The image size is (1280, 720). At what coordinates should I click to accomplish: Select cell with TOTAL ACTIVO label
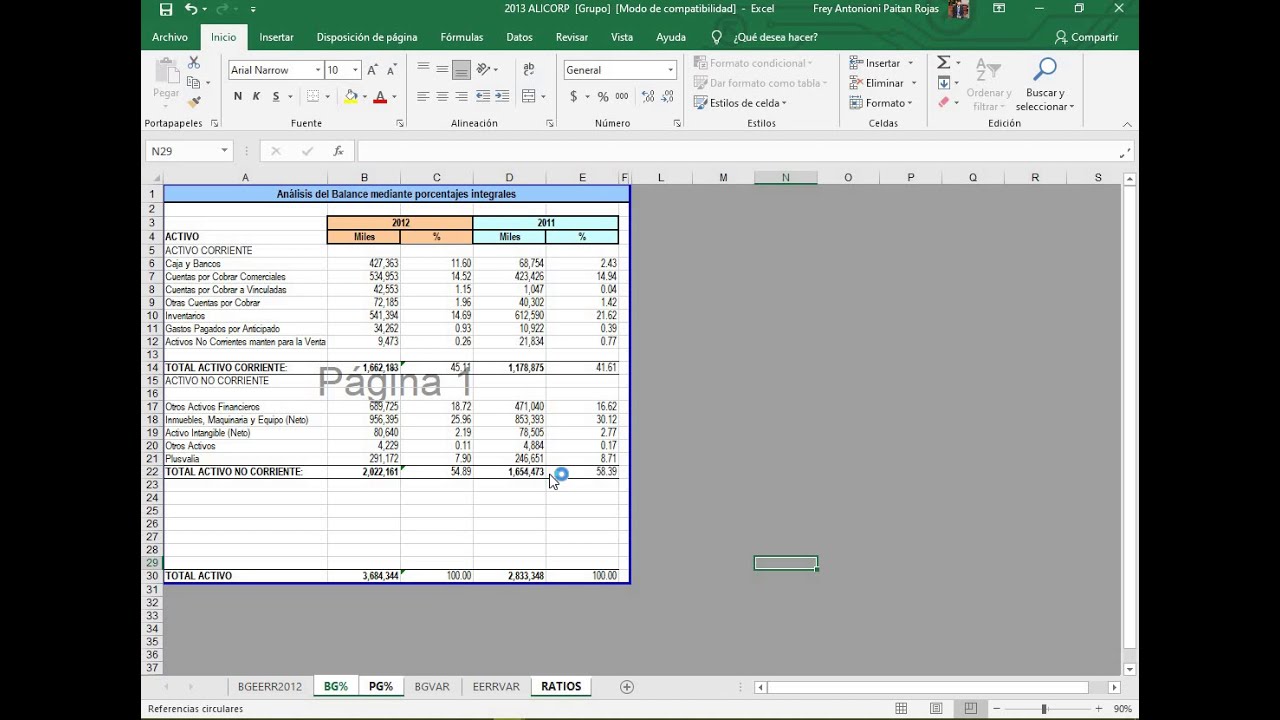click(245, 576)
